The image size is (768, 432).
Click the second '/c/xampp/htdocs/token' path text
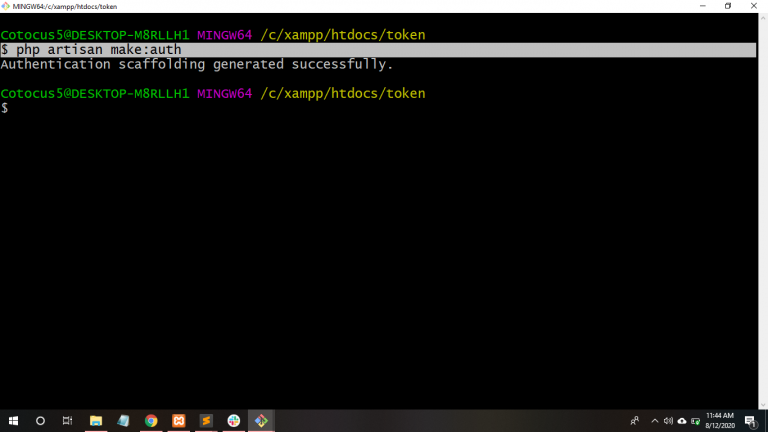pos(343,93)
